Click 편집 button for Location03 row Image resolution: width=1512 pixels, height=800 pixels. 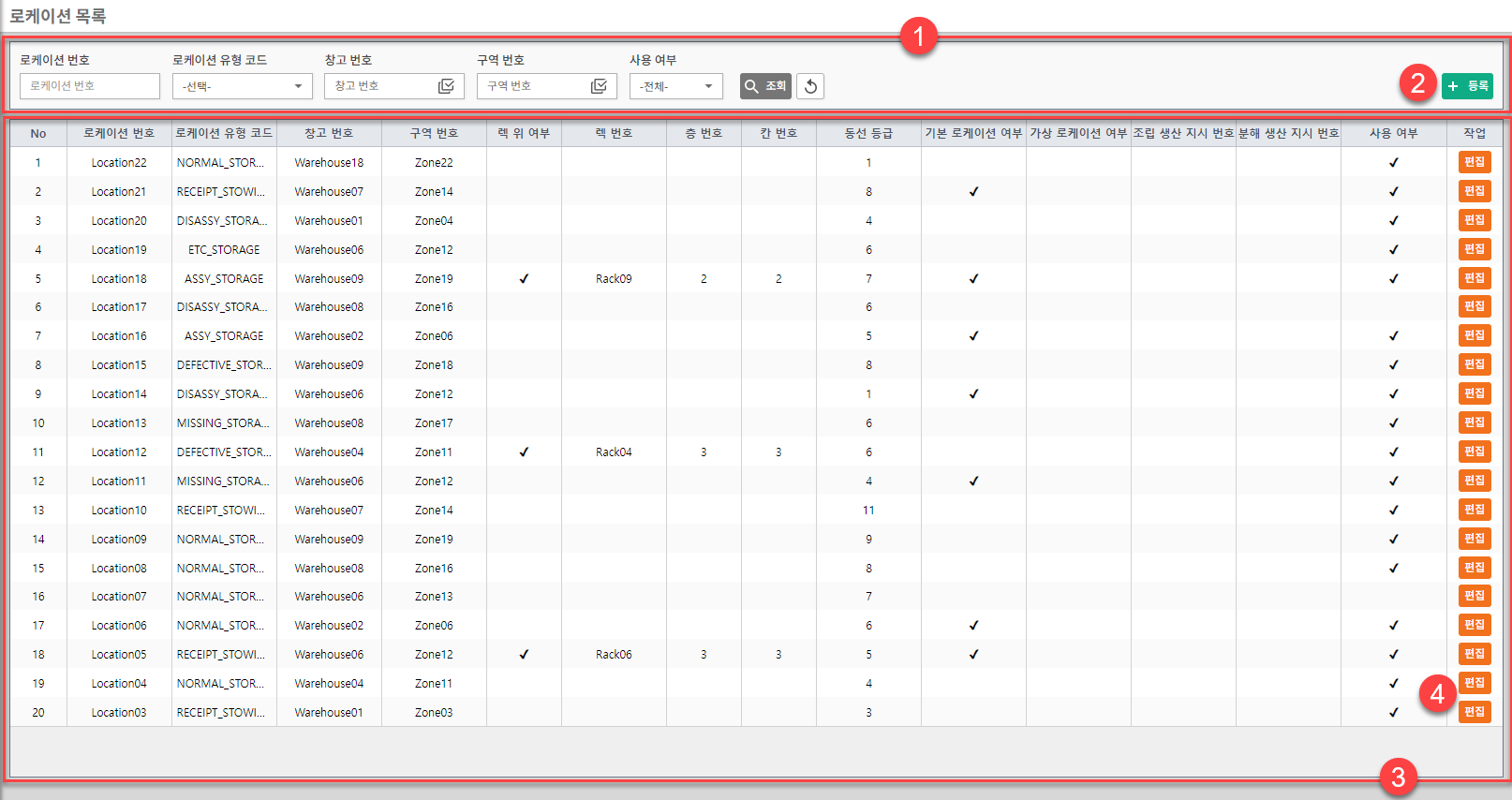click(1474, 712)
